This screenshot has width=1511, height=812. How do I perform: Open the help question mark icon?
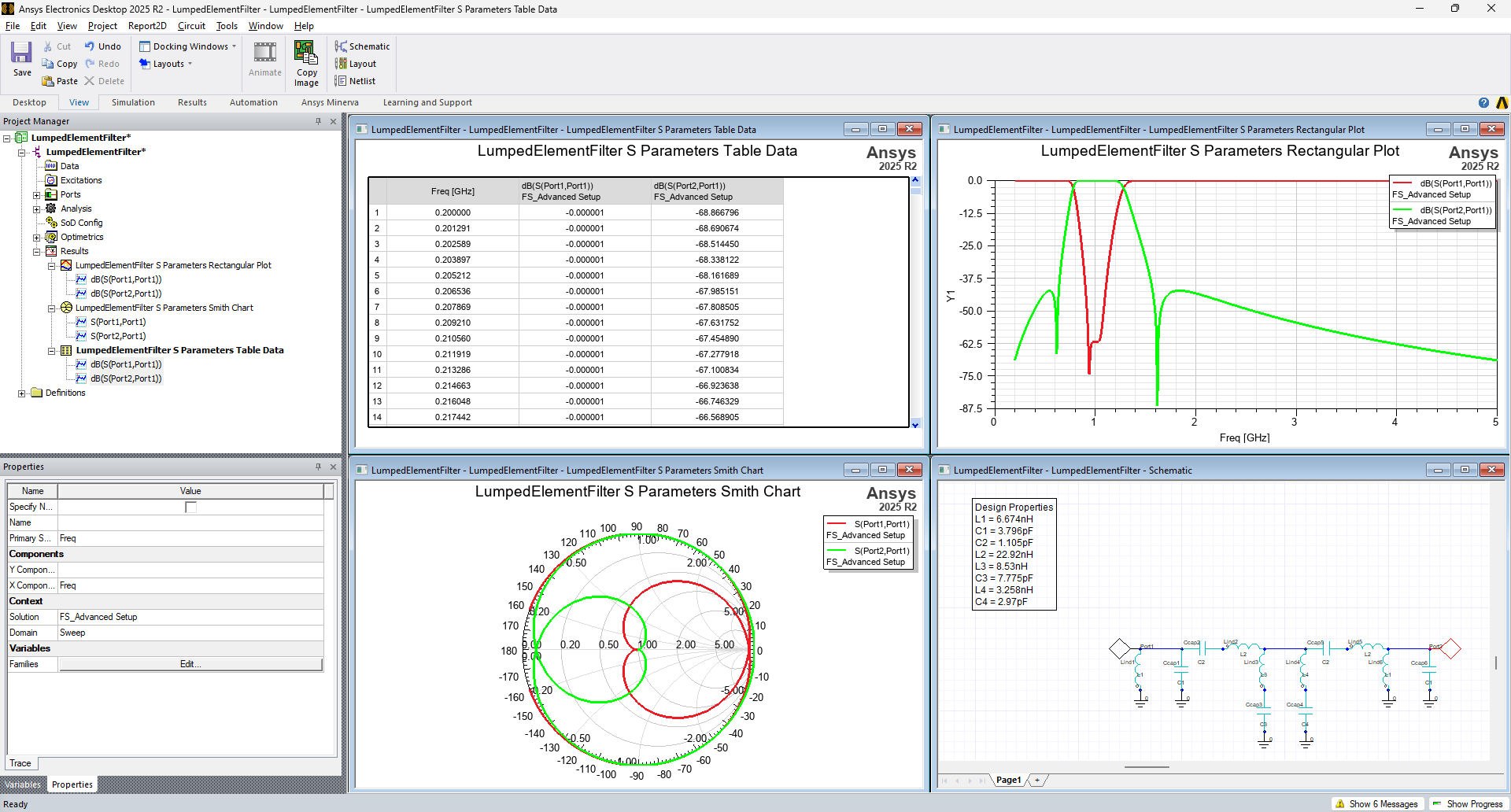[x=1483, y=103]
